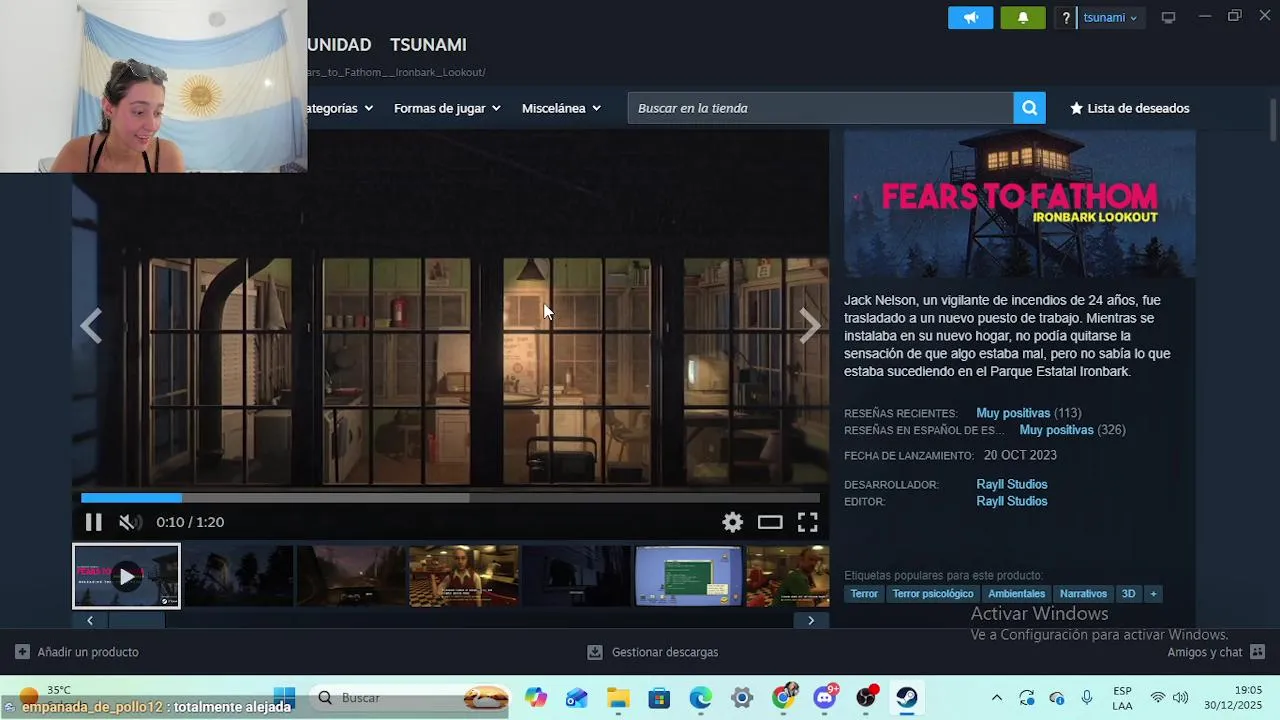1280x720 pixels.
Task: Click the thumbnail strip scrollbar handle
Action: 136,620
